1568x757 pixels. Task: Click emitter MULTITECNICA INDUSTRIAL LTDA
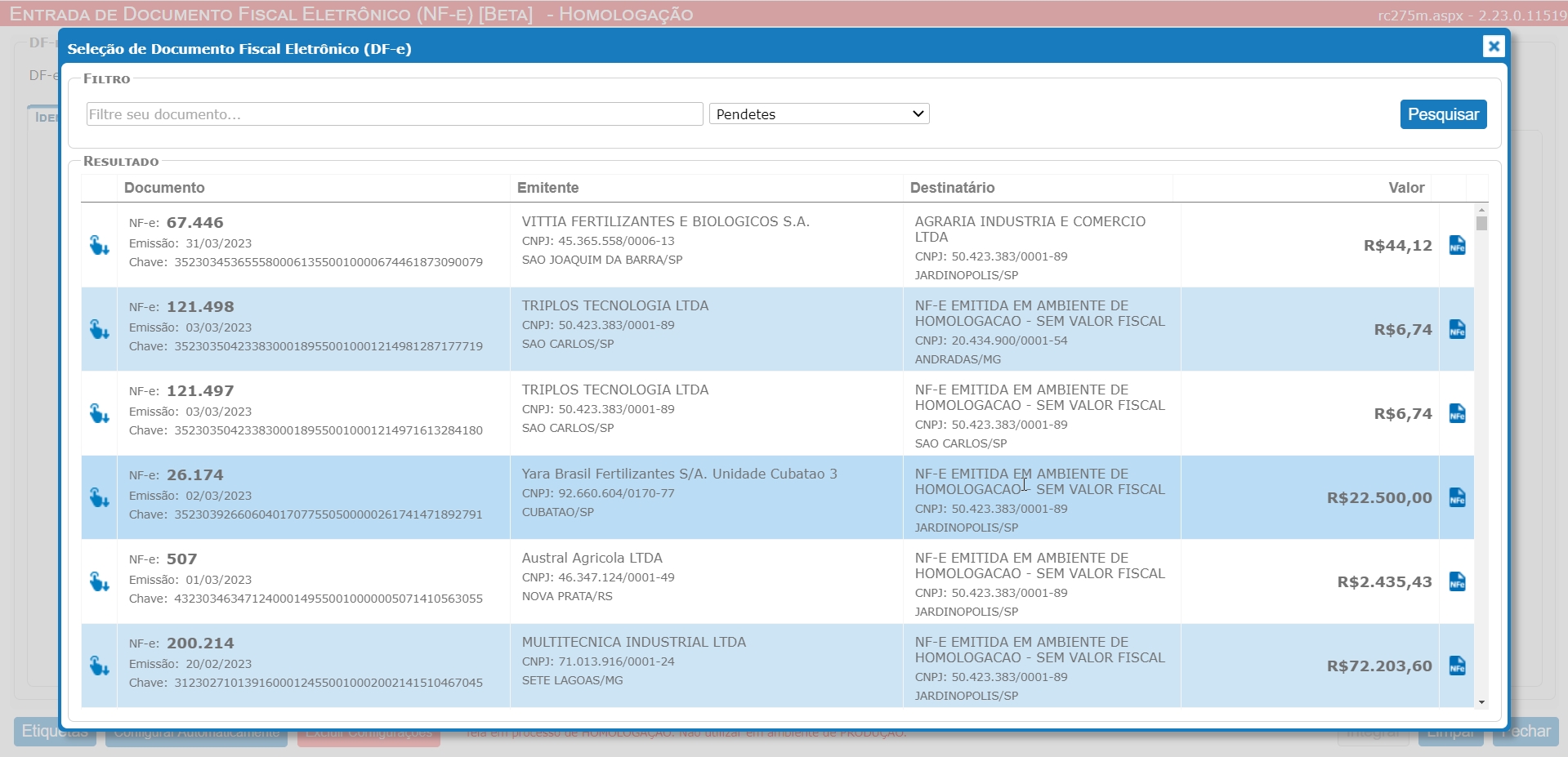634,642
